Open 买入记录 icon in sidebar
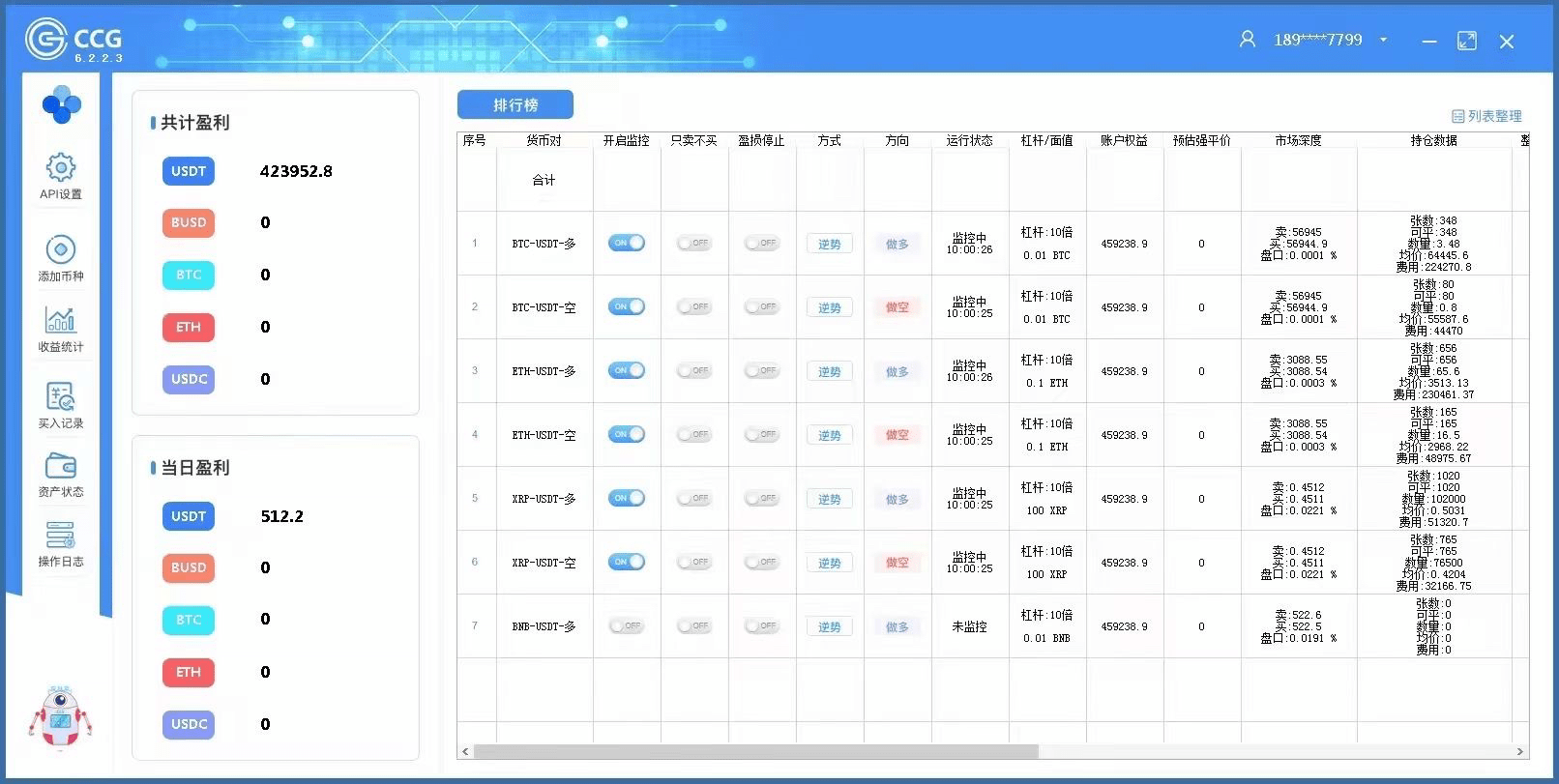1559x784 pixels. point(60,396)
